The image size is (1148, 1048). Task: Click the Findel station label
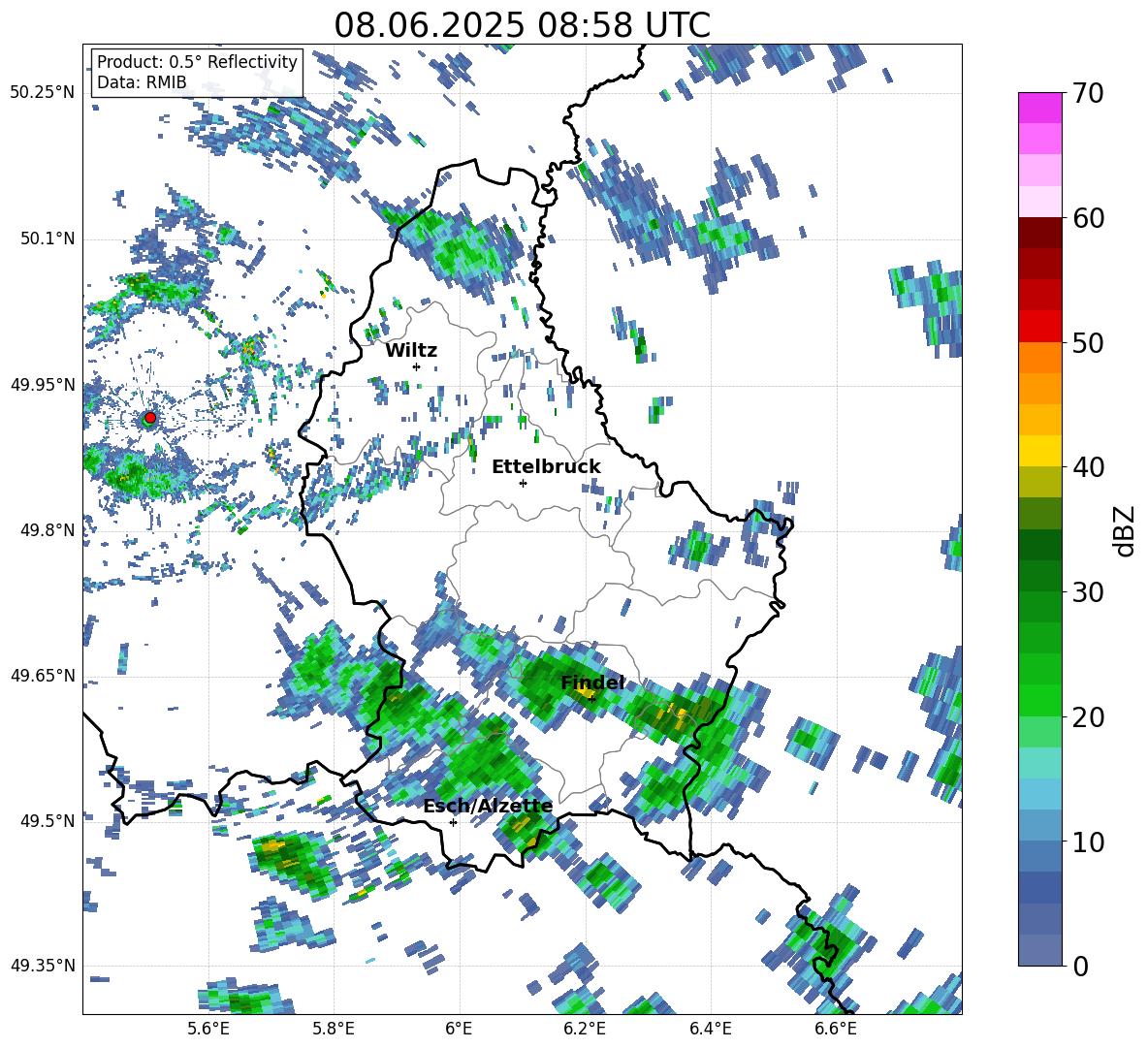click(x=592, y=683)
